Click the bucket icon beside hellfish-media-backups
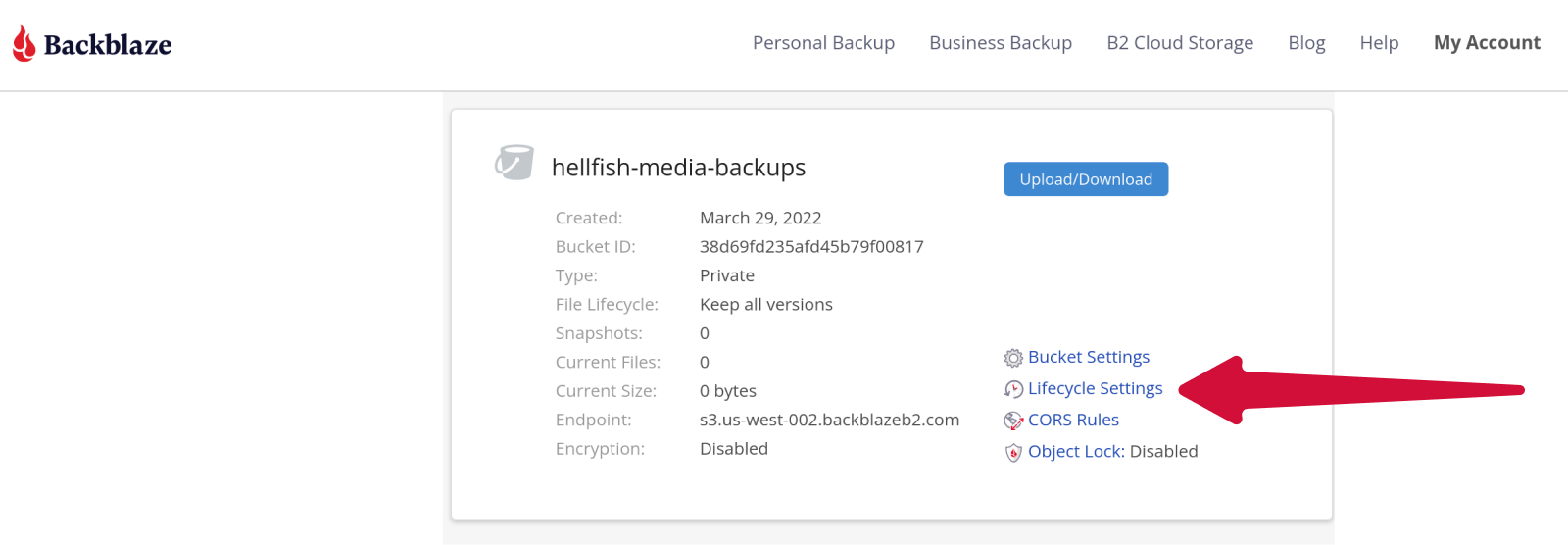 point(514,163)
